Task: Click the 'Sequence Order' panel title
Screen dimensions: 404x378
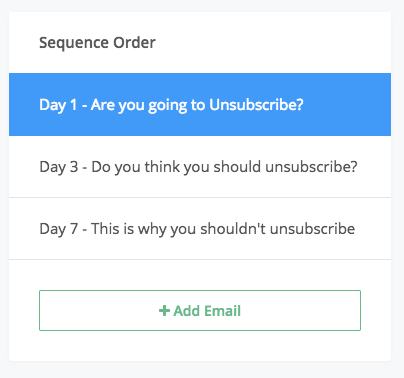Action: click(x=97, y=43)
